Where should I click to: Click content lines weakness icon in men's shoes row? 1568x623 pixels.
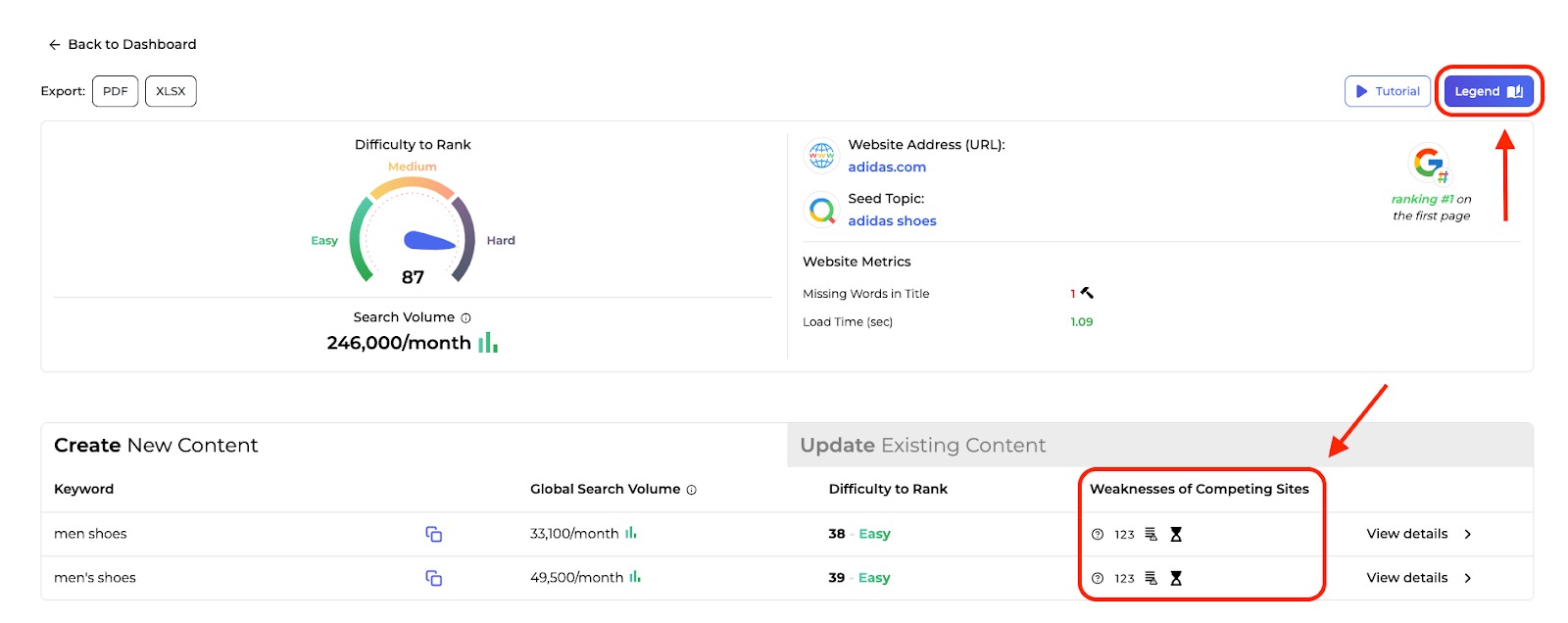click(1151, 578)
